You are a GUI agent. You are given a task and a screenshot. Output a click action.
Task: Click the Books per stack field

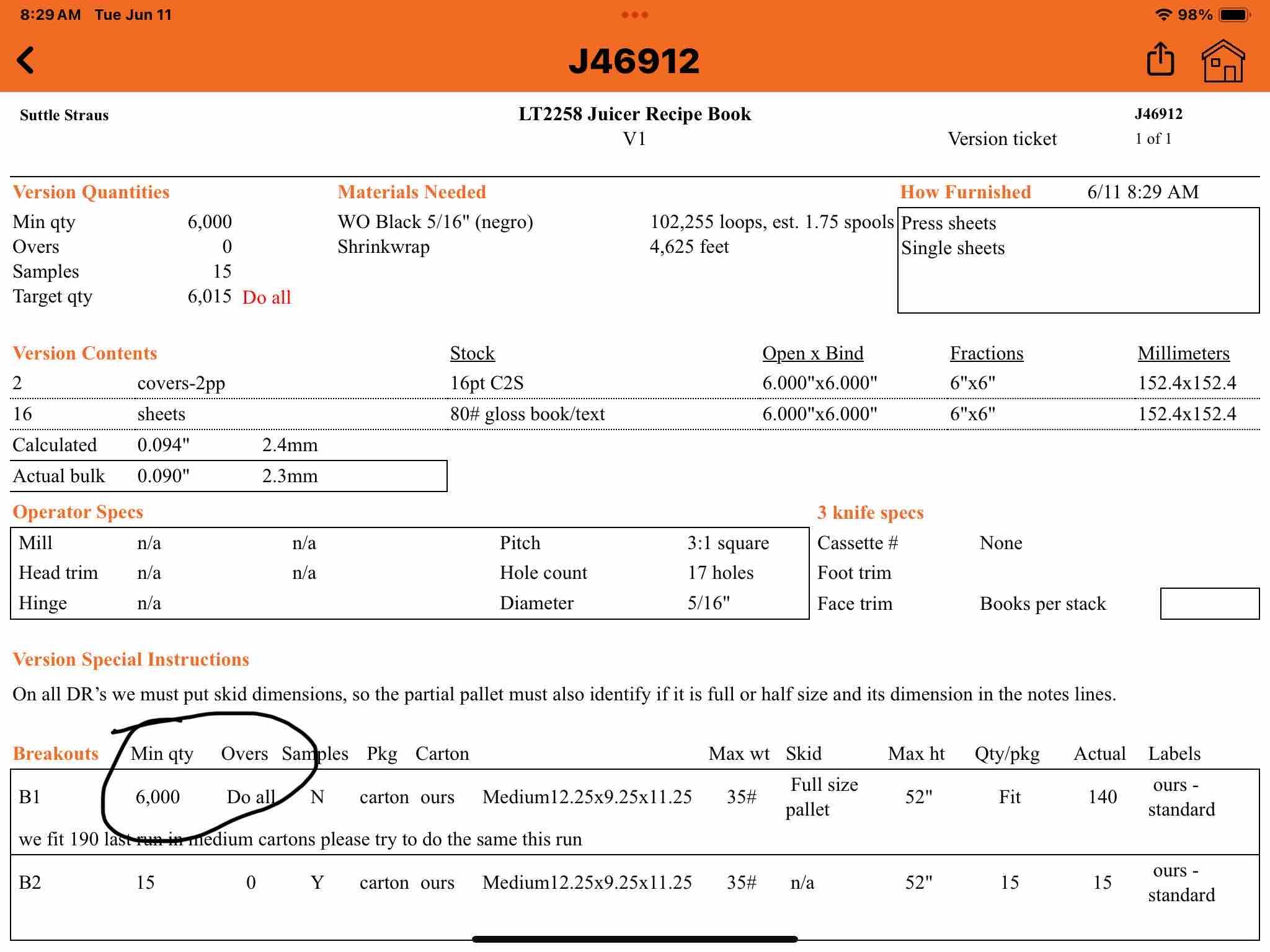coord(1209,604)
